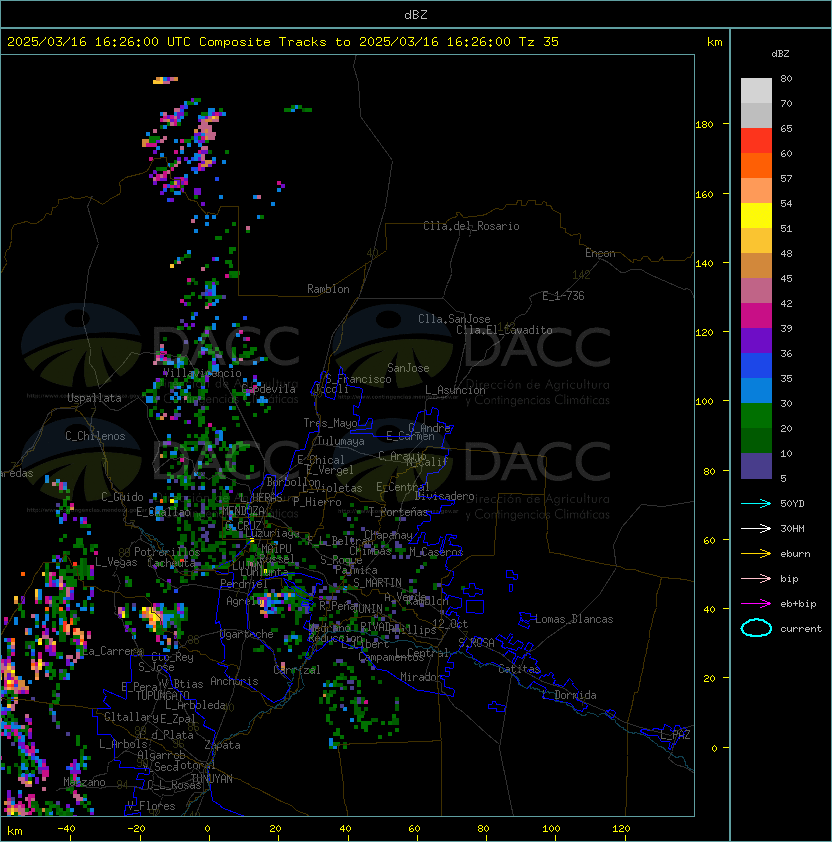This screenshot has height=842, width=832.
Task: Click the 'SanJose' map label near S_Francisco
Action: click(x=408, y=368)
